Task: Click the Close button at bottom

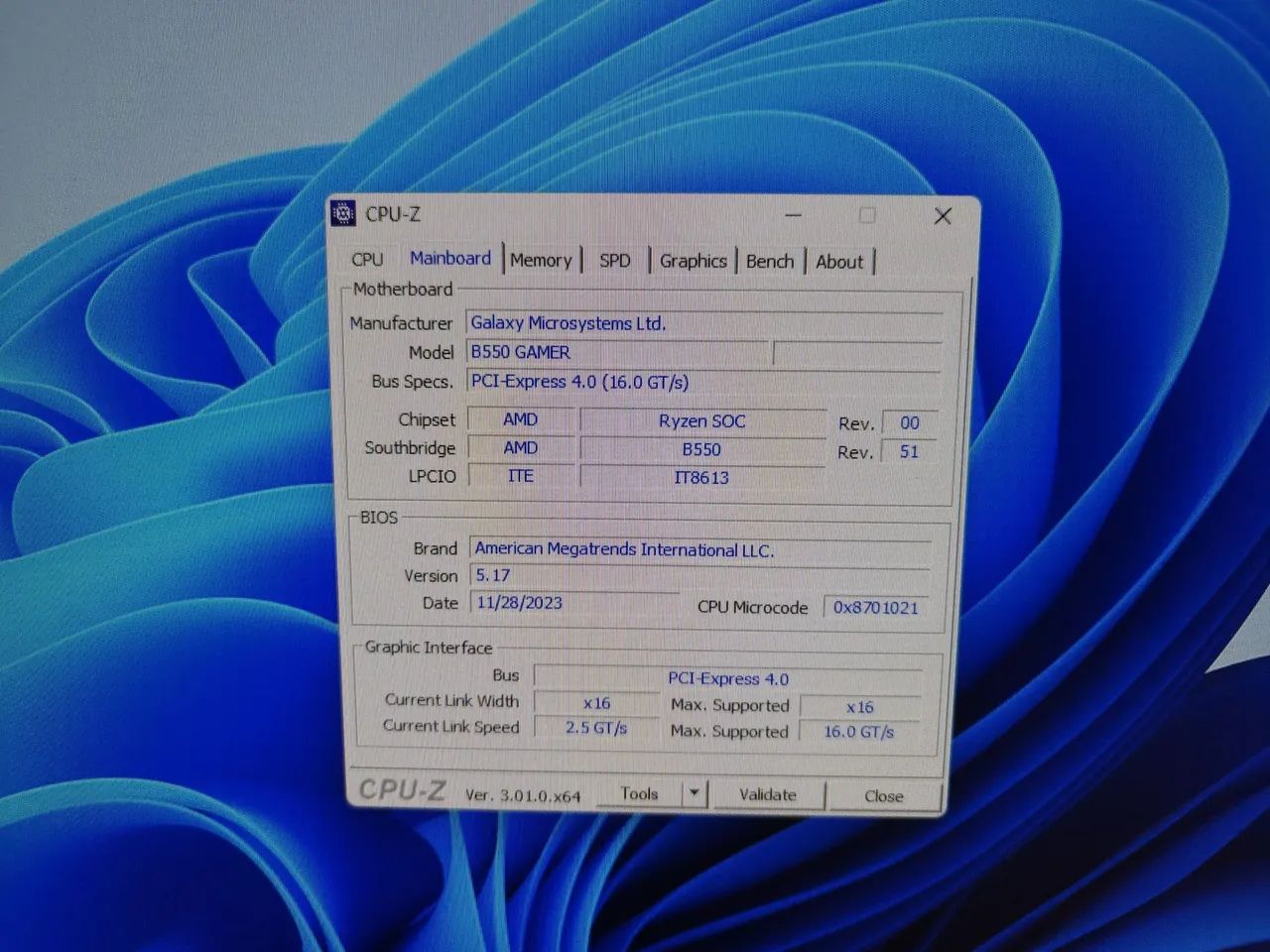Action: [883, 795]
